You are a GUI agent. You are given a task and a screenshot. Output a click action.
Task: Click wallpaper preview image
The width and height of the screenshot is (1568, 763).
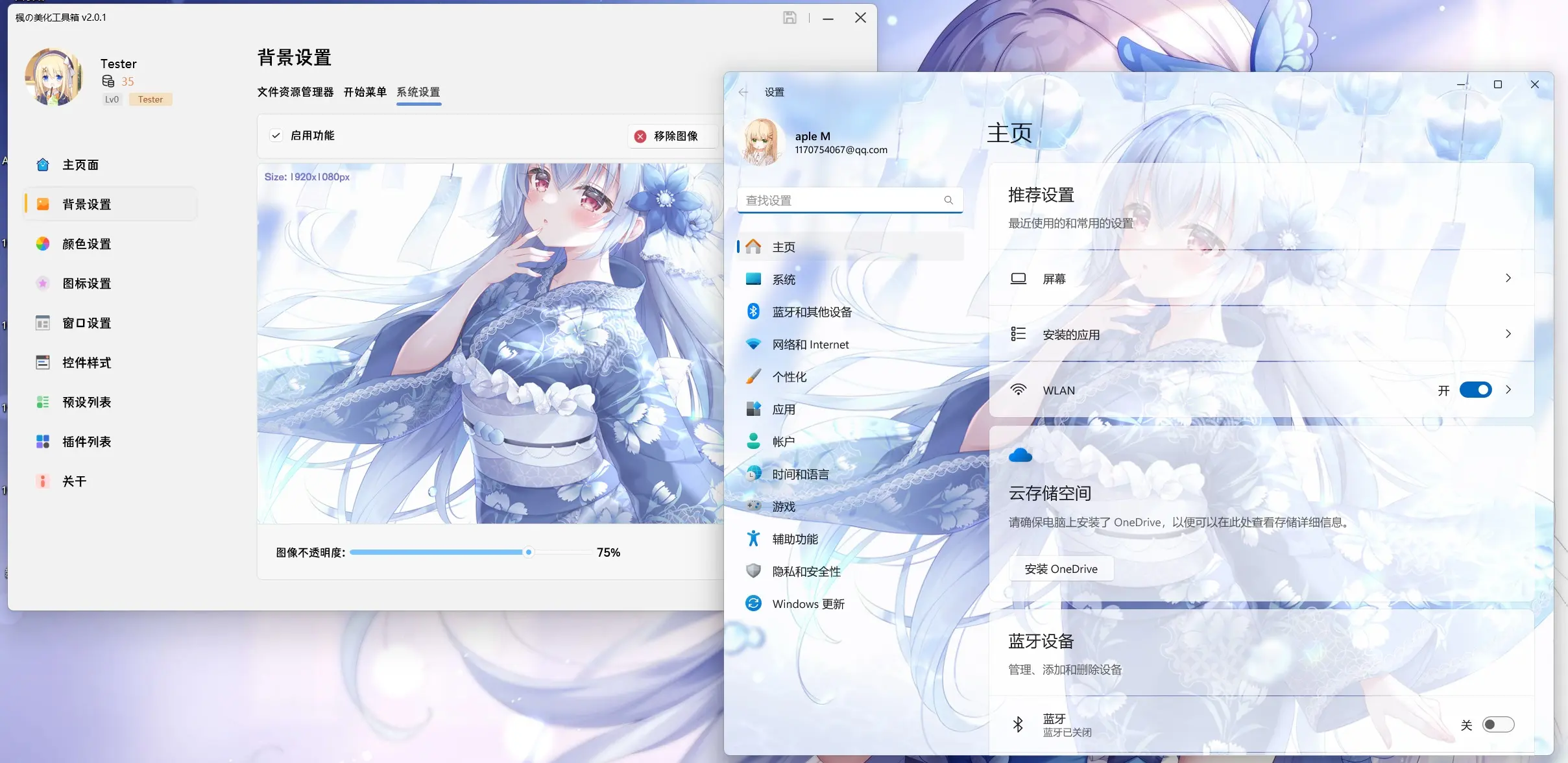(490, 343)
